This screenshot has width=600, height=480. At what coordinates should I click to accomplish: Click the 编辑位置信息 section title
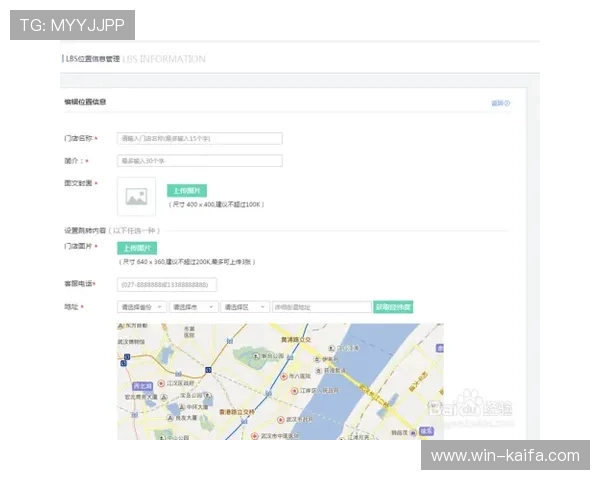[x=85, y=102]
